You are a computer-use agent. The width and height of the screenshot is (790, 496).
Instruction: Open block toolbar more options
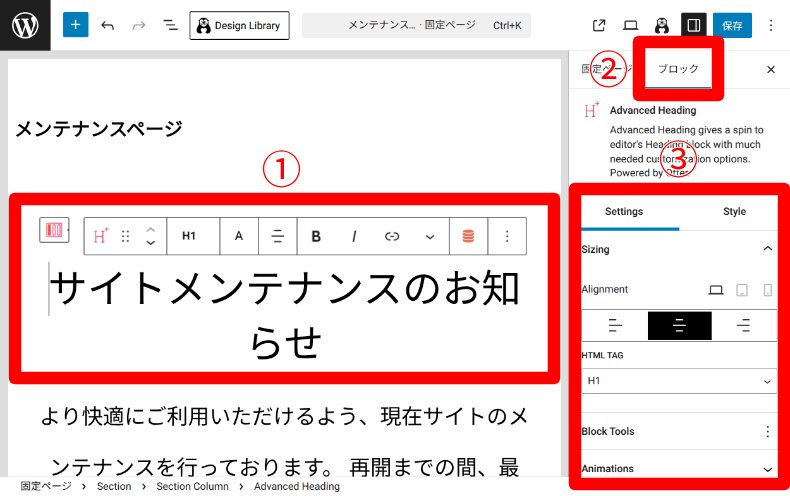[x=507, y=236]
